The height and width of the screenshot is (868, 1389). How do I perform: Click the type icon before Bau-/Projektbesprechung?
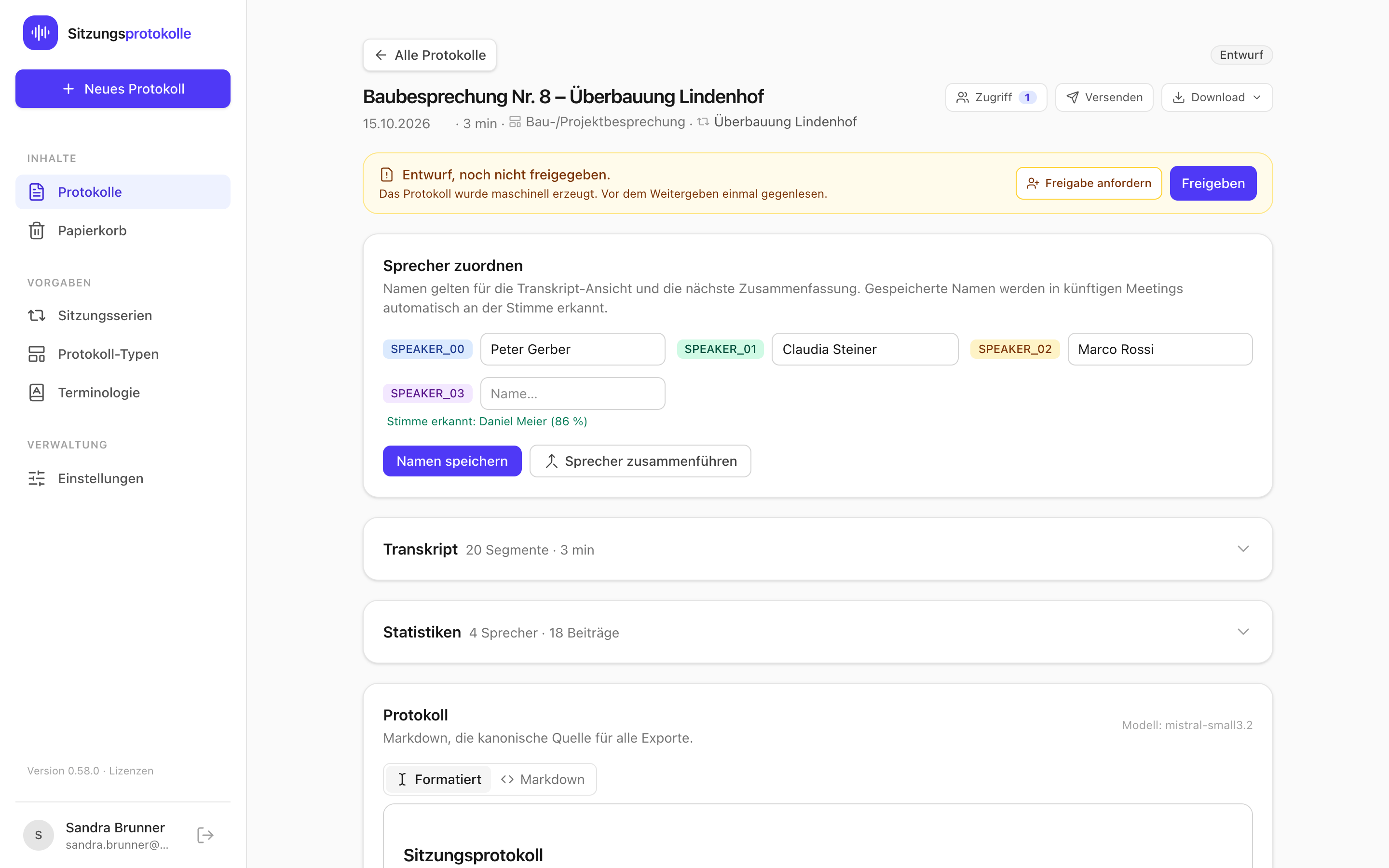515,122
